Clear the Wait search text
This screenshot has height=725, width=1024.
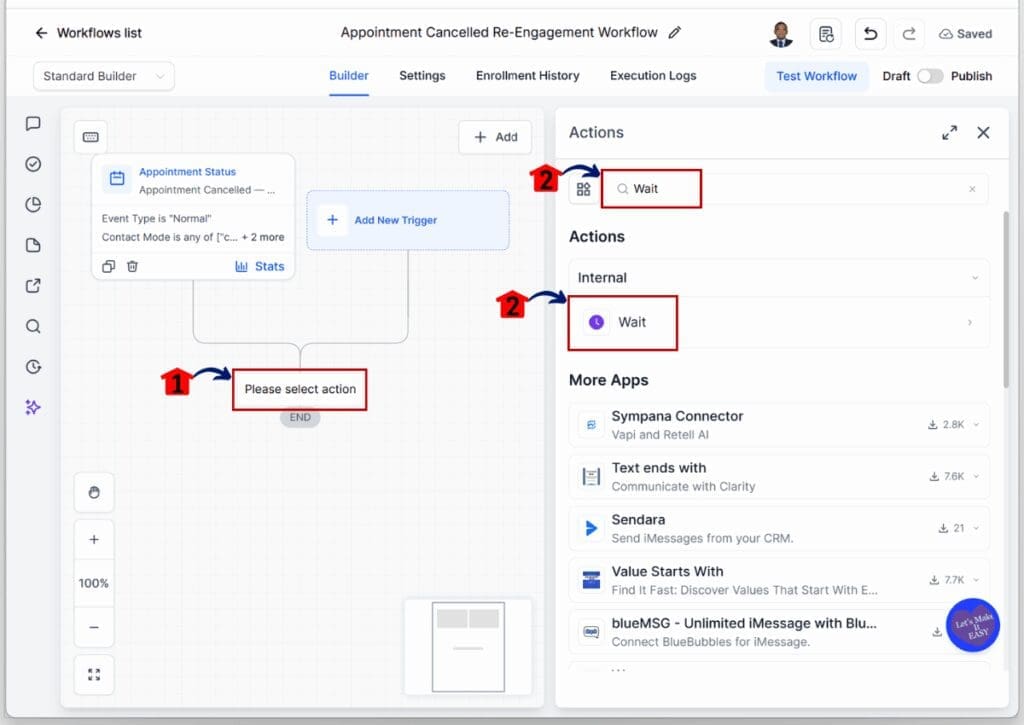click(x=972, y=189)
